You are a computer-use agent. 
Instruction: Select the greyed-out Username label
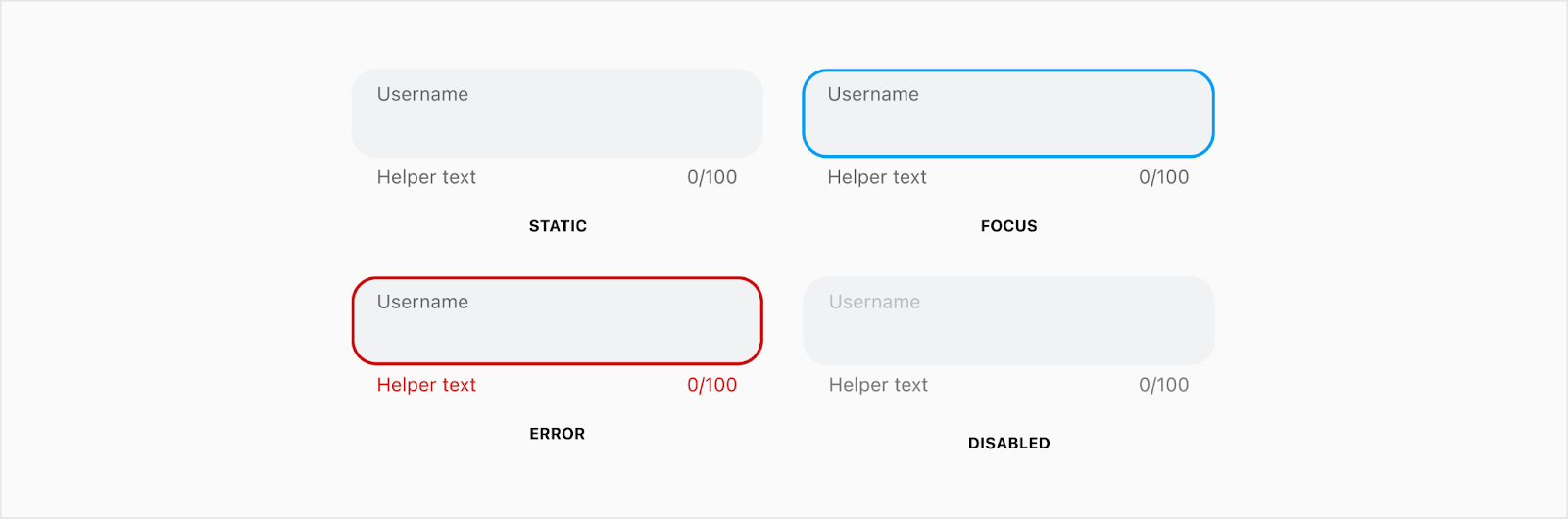coord(874,302)
